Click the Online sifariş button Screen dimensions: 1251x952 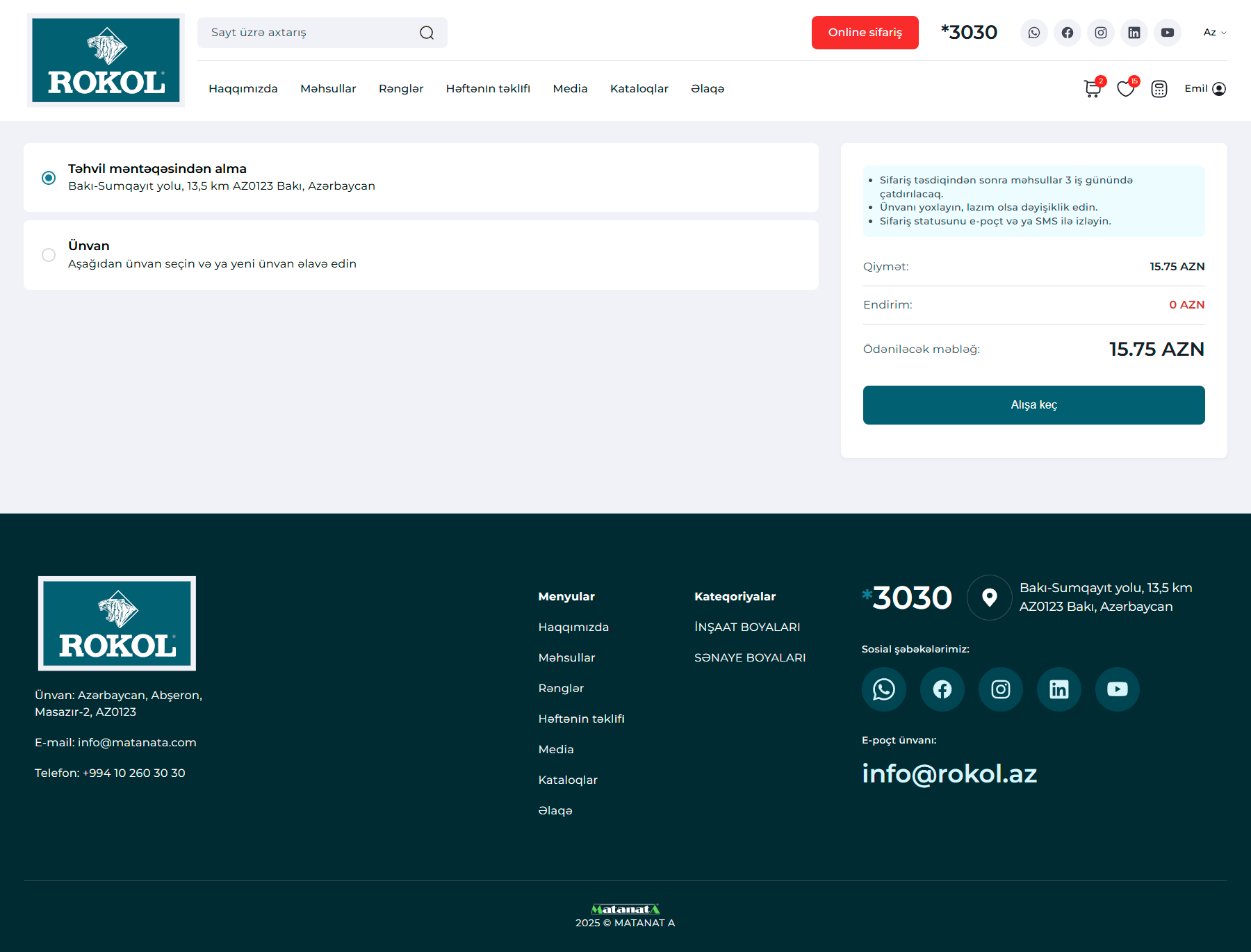click(x=865, y=33)
